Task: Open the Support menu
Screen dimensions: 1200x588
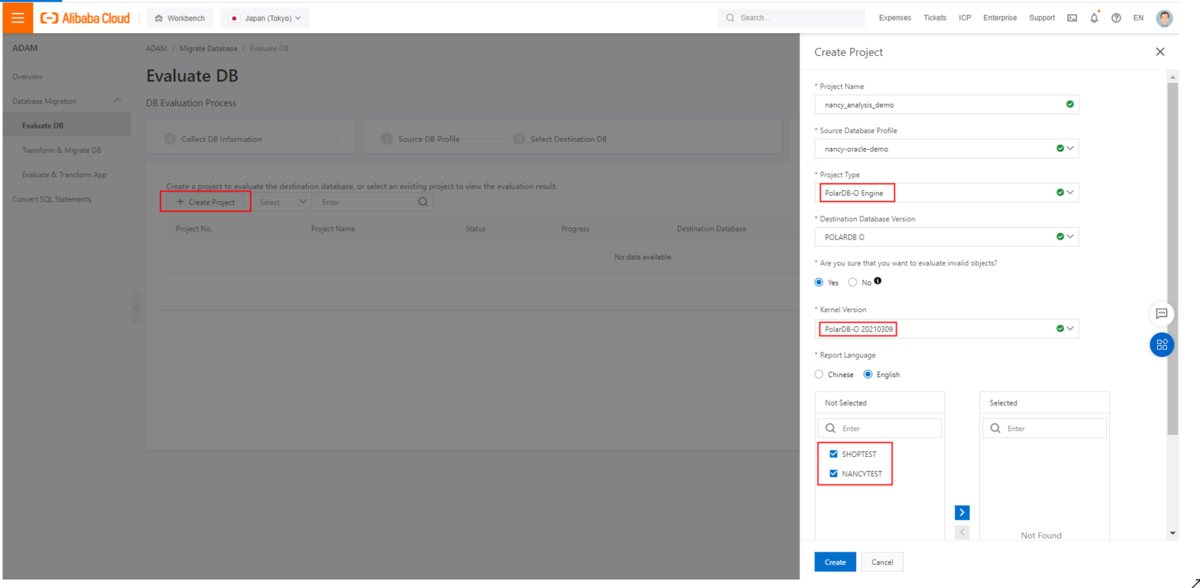Action: (x=1042, y=18)
